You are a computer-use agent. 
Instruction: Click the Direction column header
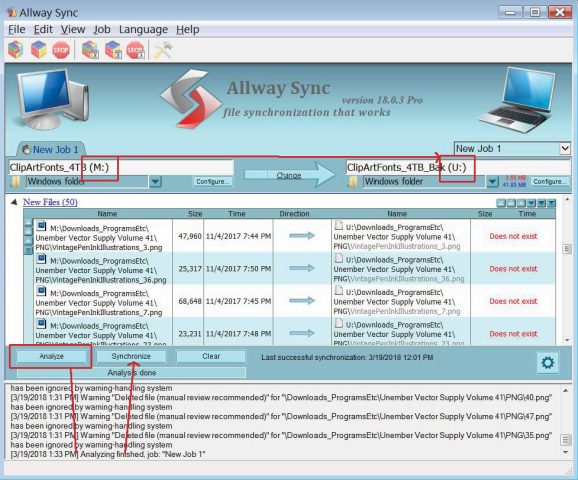click(294, 214)
